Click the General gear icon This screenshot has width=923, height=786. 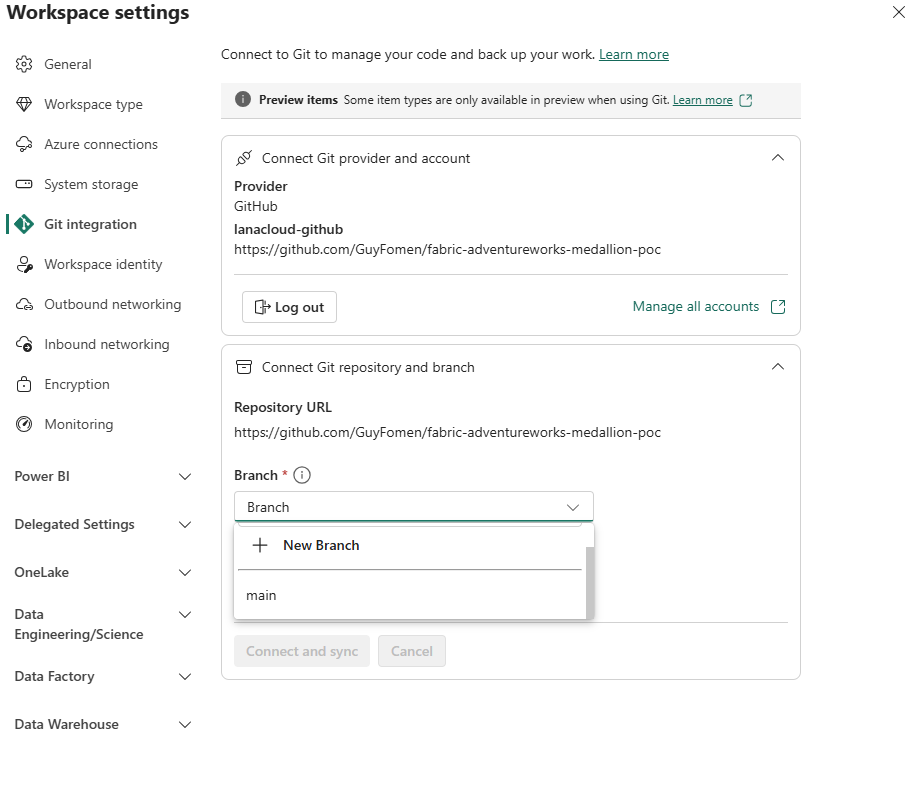click(24, 64)
